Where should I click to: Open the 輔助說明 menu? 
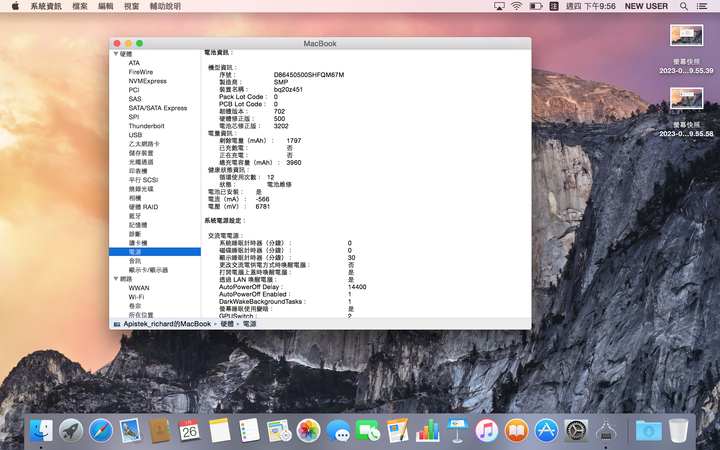165,6
